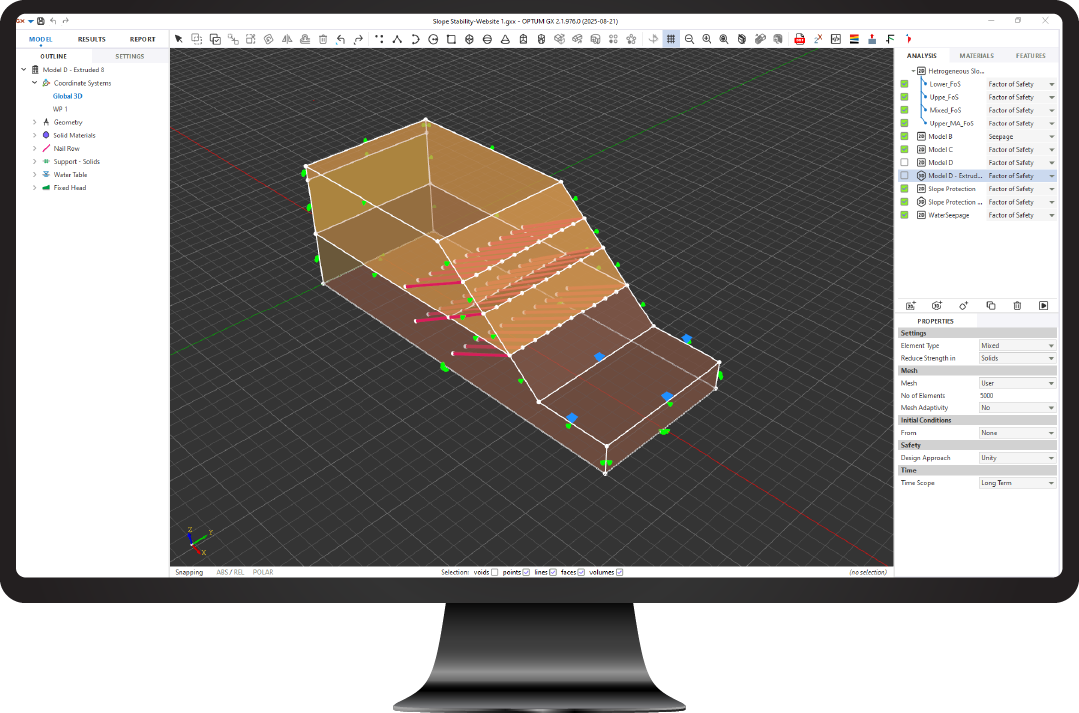The image size is (1079, 713).
Task: Open the Element Type dropdown
Action: pyautogui.click(x=1016, y=345)
